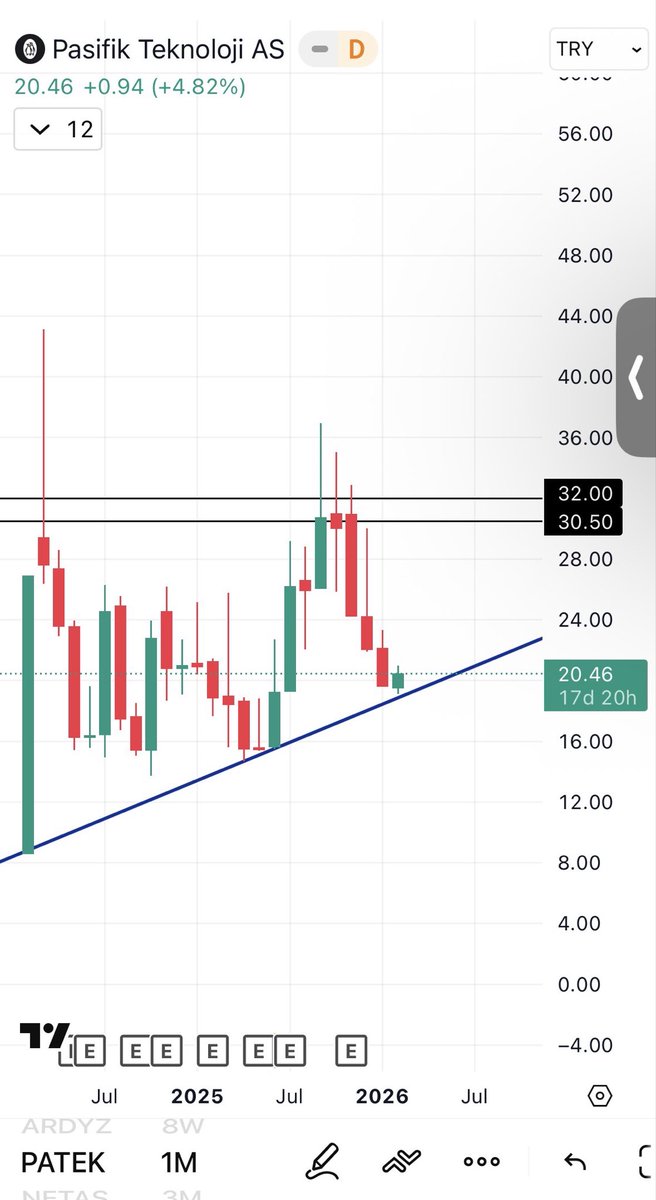Open the drawing tools pencil icon
The height and width of the screenshot is (1200, 656).
click(x=321, y=1161)
